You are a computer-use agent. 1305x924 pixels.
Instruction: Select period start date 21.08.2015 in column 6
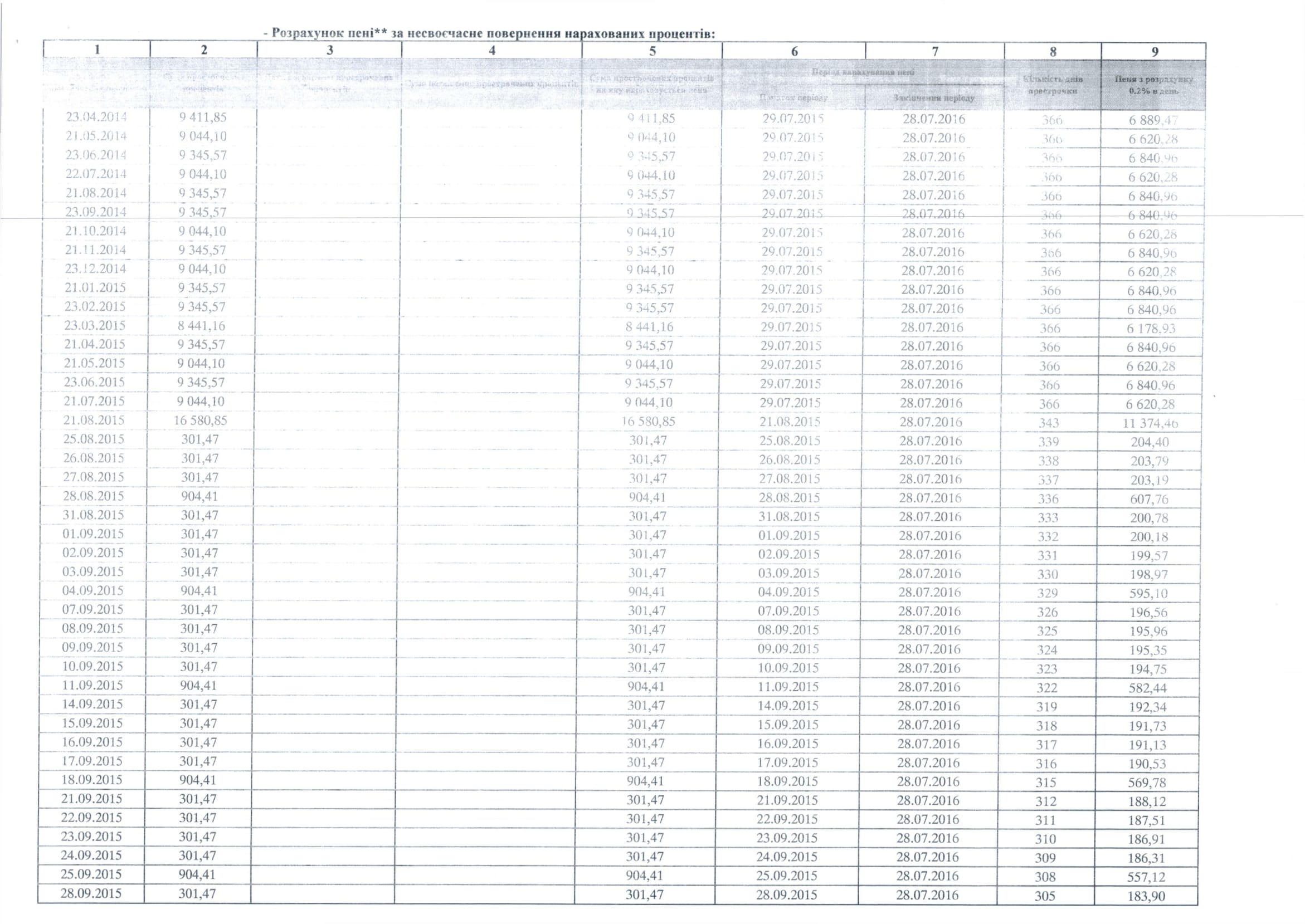(x=790, y=422)
